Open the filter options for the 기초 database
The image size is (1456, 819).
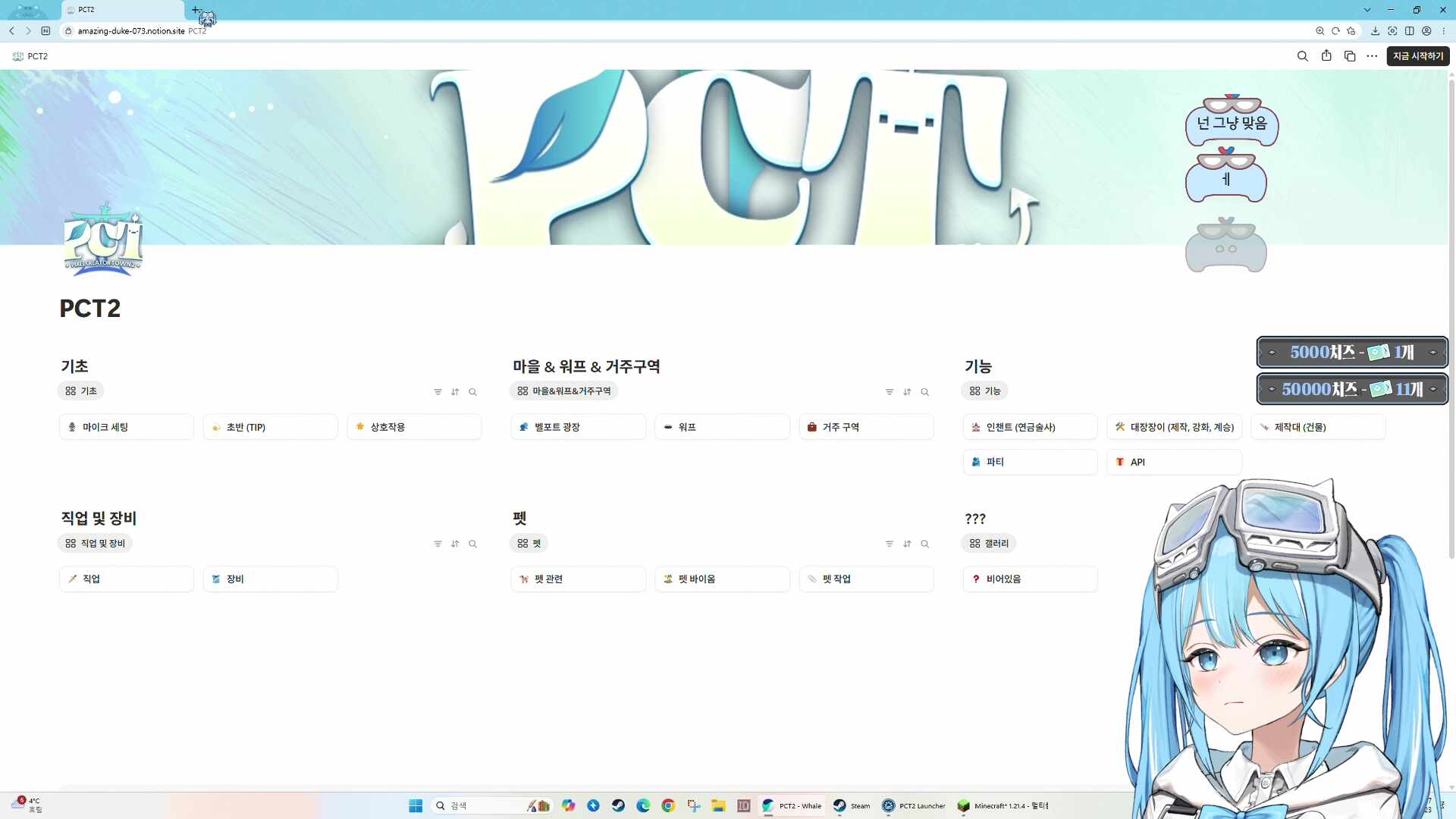[438, 392]
